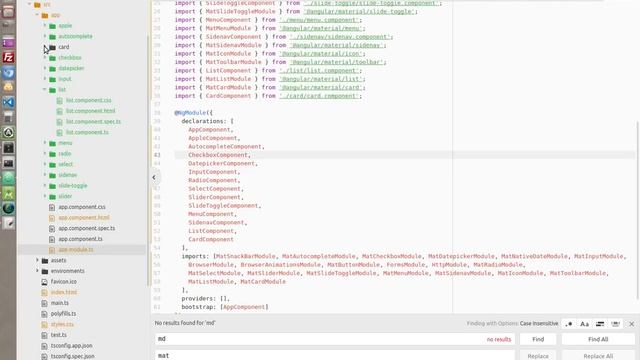Expand the checkbox folder
Screen dimensions: 640x360
point(45,58)
